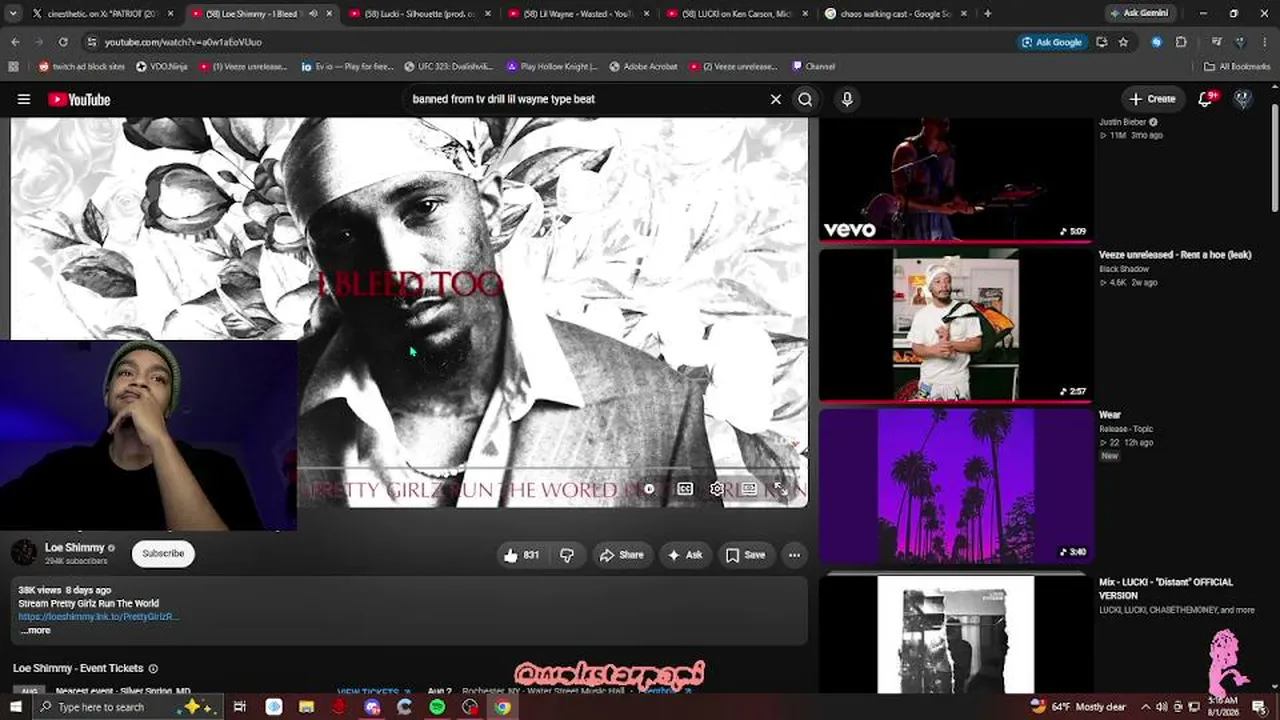Open the YouTube guide hamburger menu

coord(24,99)
